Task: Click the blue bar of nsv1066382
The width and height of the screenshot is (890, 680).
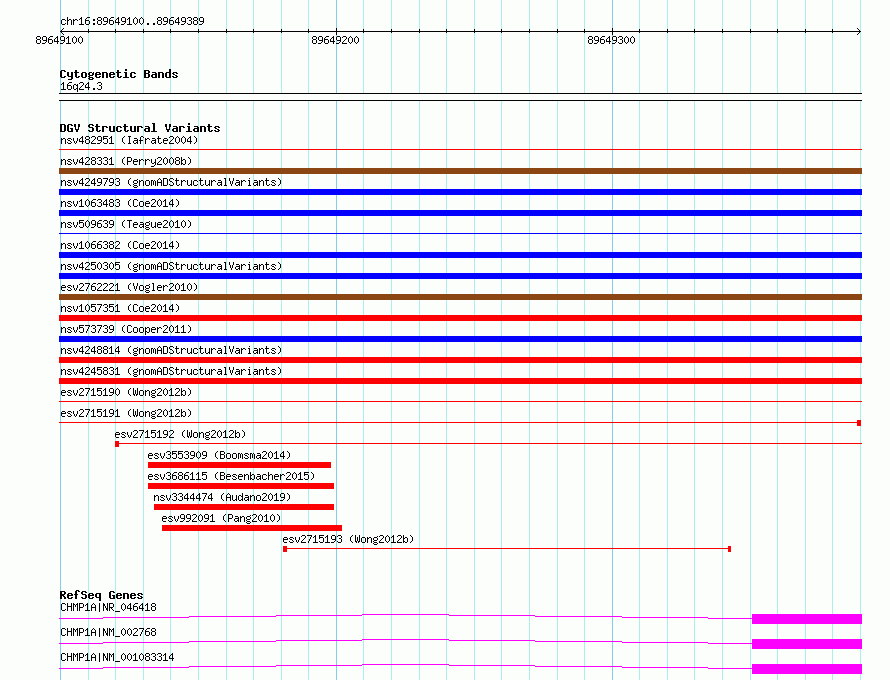Action: 460,255
